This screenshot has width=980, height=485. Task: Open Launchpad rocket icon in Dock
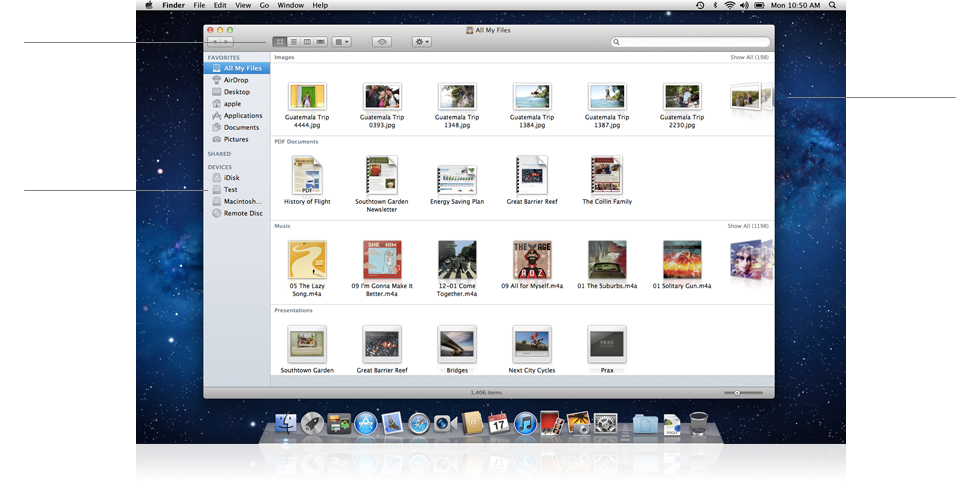312,423
